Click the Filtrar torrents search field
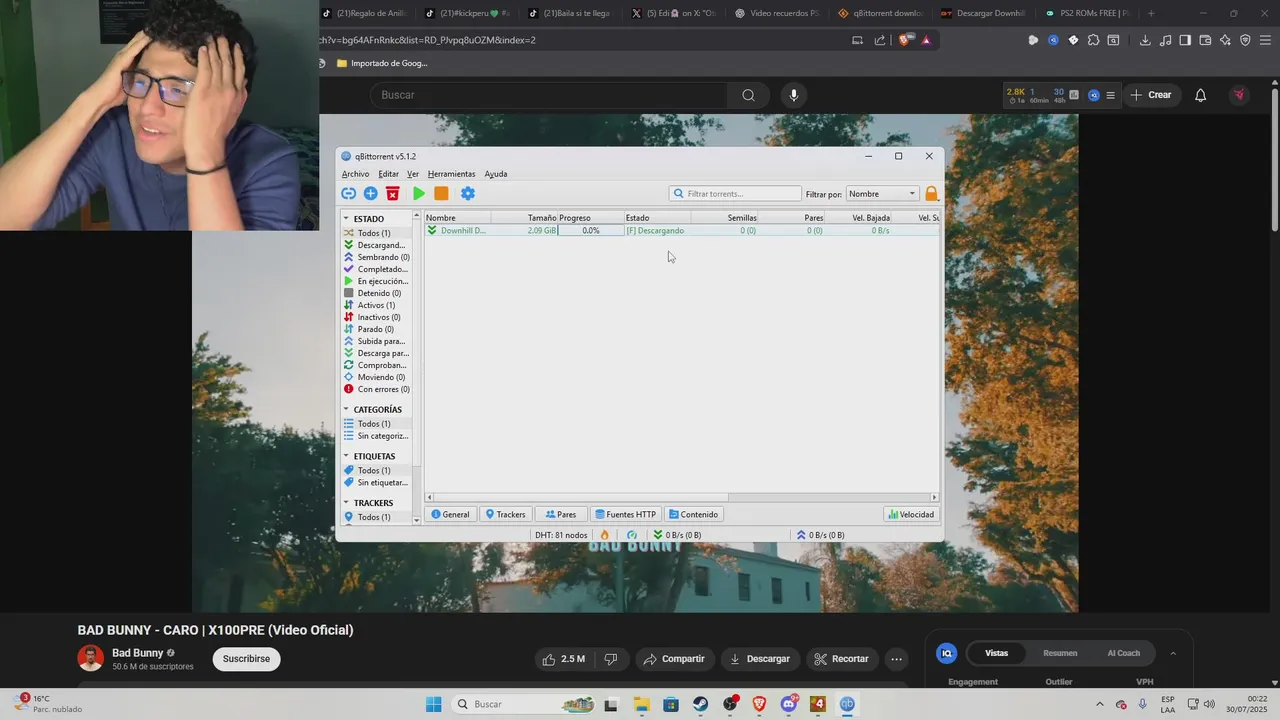Screen dimensions: 1280x720 (x=736, y=194)
